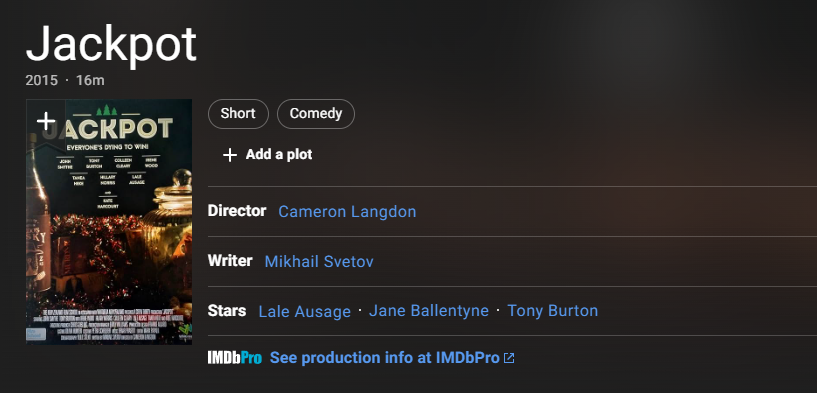
Task: Add Jackpot to watchlist via poster plus ribbon
Action: pos(46,121)
